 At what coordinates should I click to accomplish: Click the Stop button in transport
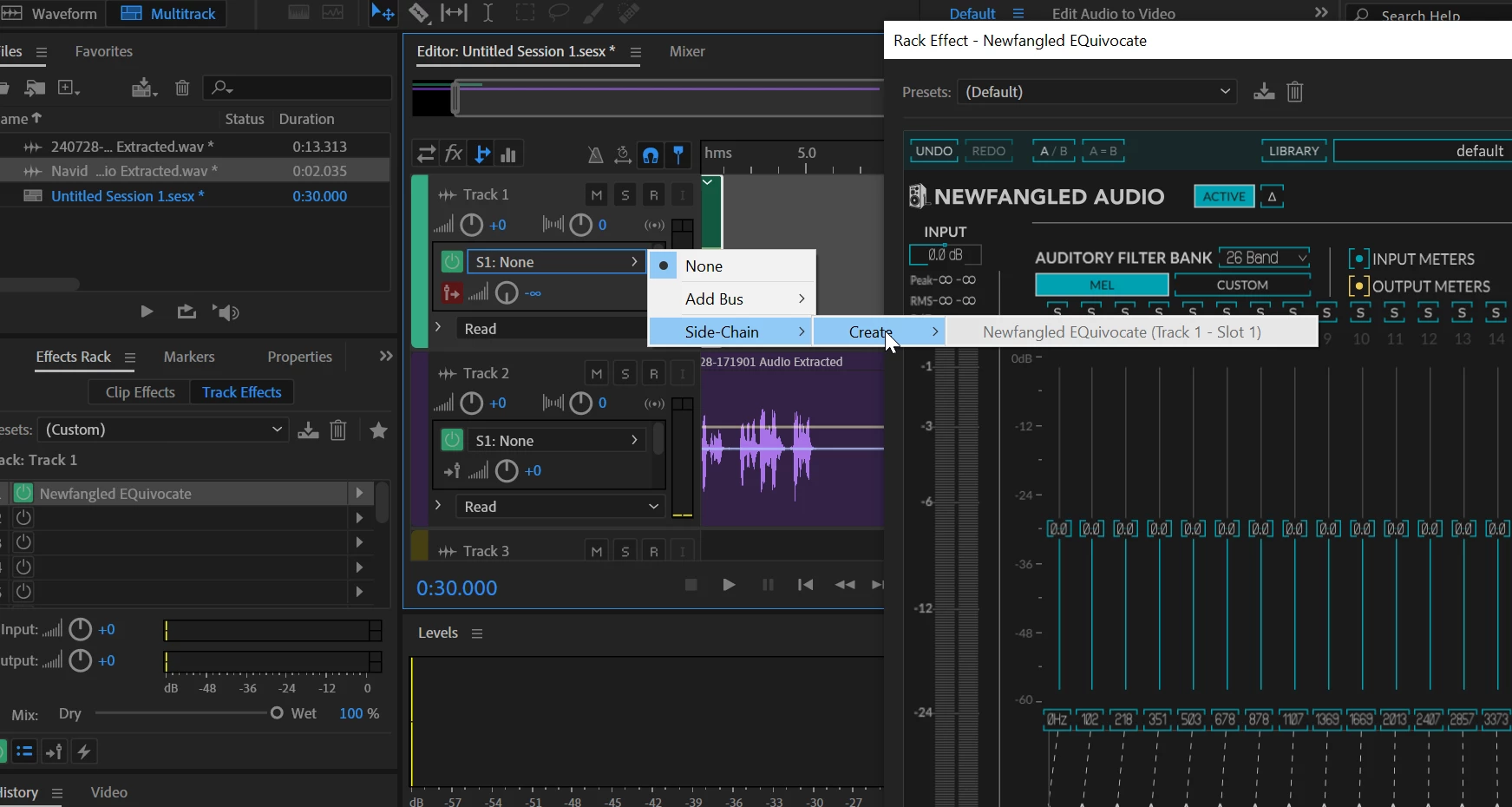(691, 585)
